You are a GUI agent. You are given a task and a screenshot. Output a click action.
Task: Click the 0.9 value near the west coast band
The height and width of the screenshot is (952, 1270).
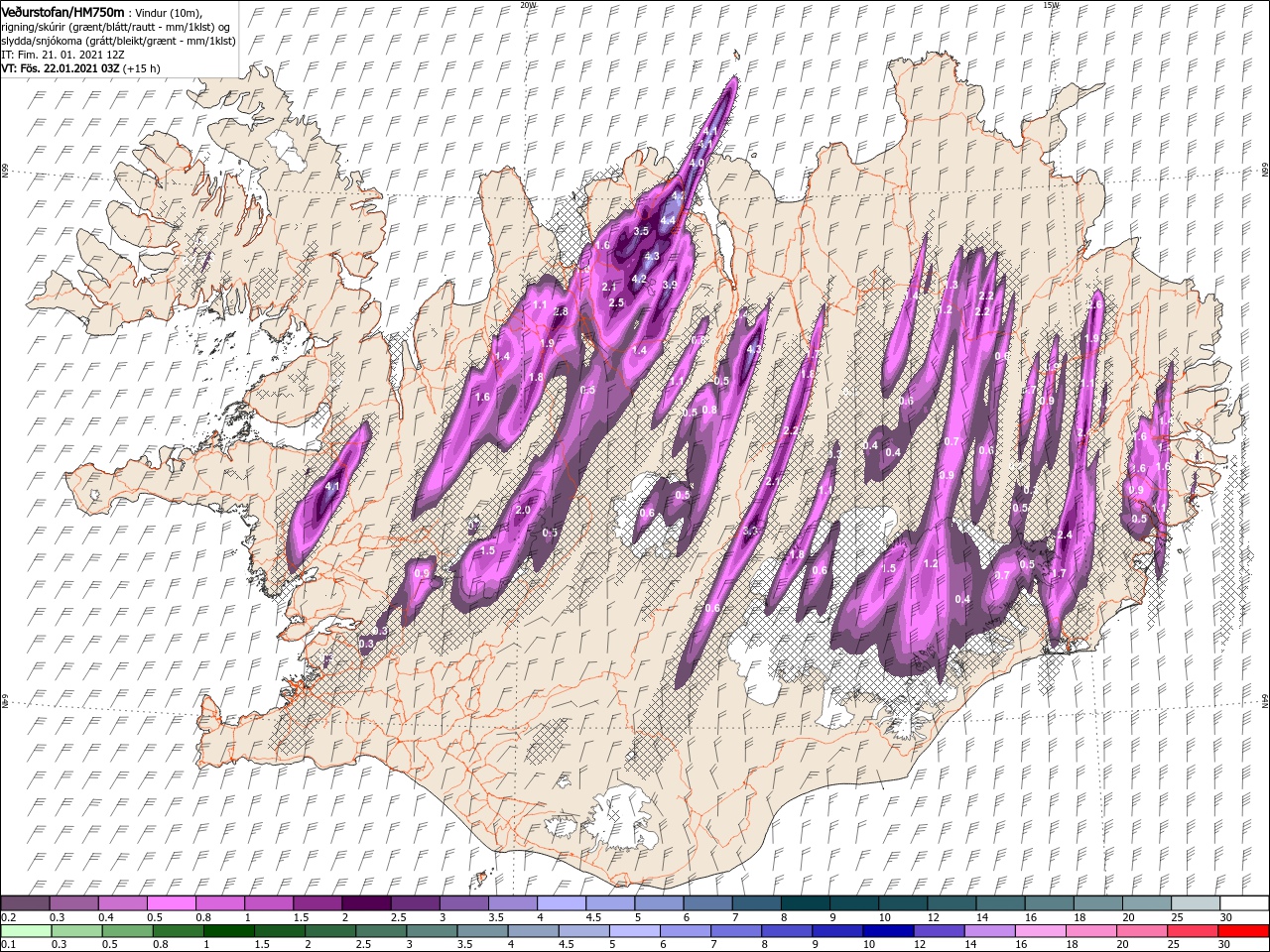[422, 574]
